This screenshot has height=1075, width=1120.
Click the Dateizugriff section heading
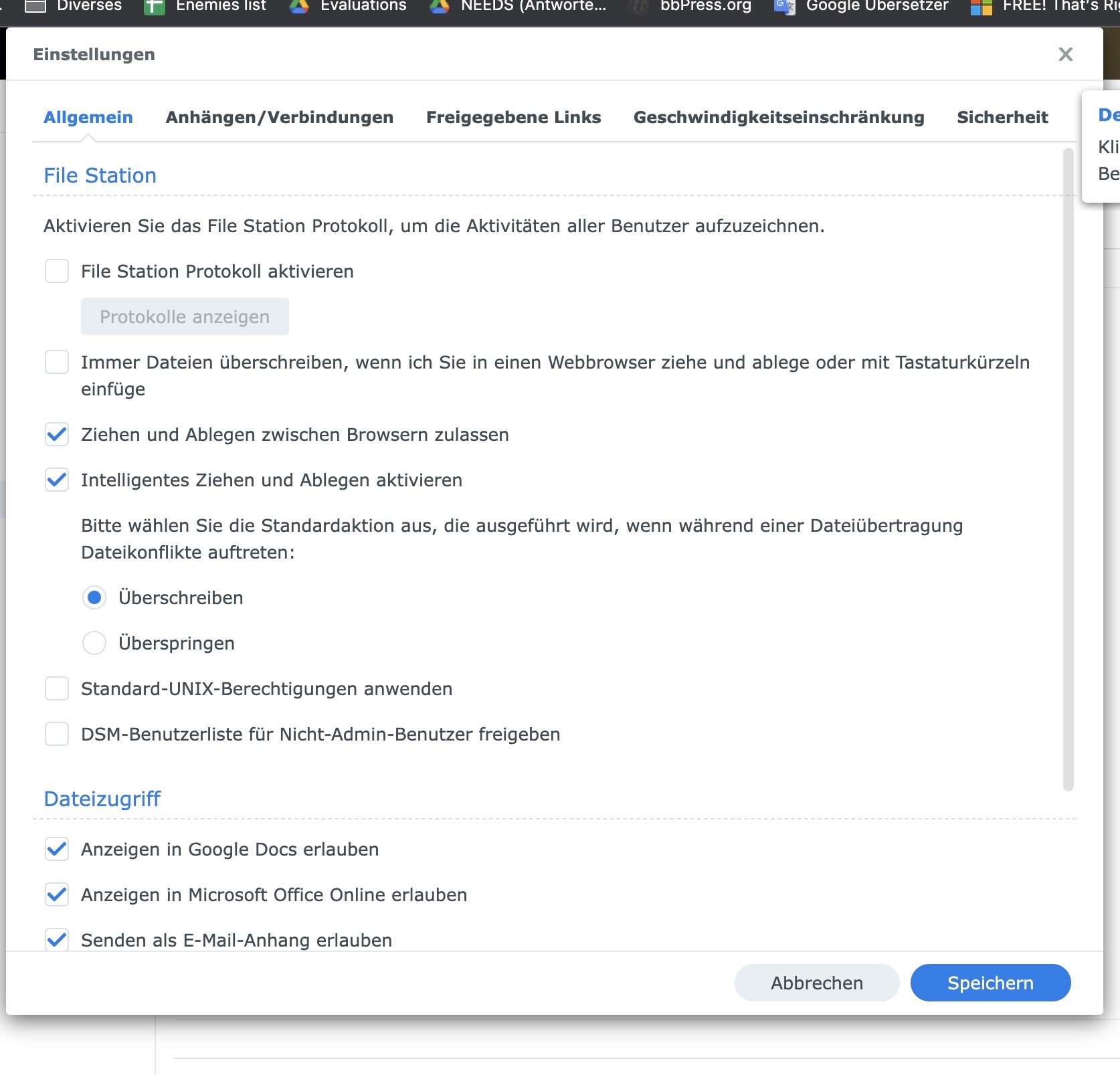click(102, 799)
